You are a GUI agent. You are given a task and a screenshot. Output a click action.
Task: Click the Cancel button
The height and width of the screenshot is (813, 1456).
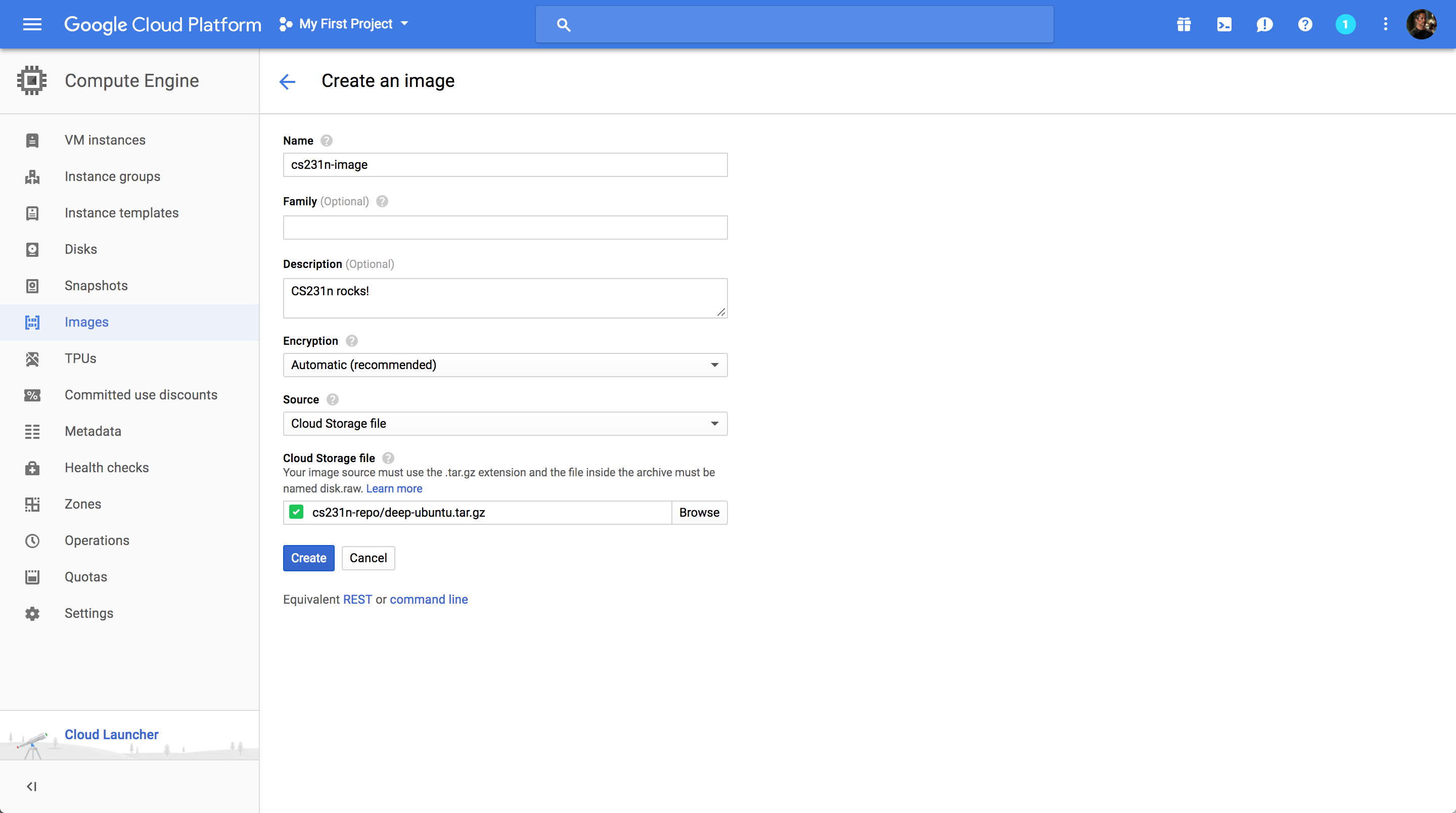(x=368, y=558)
